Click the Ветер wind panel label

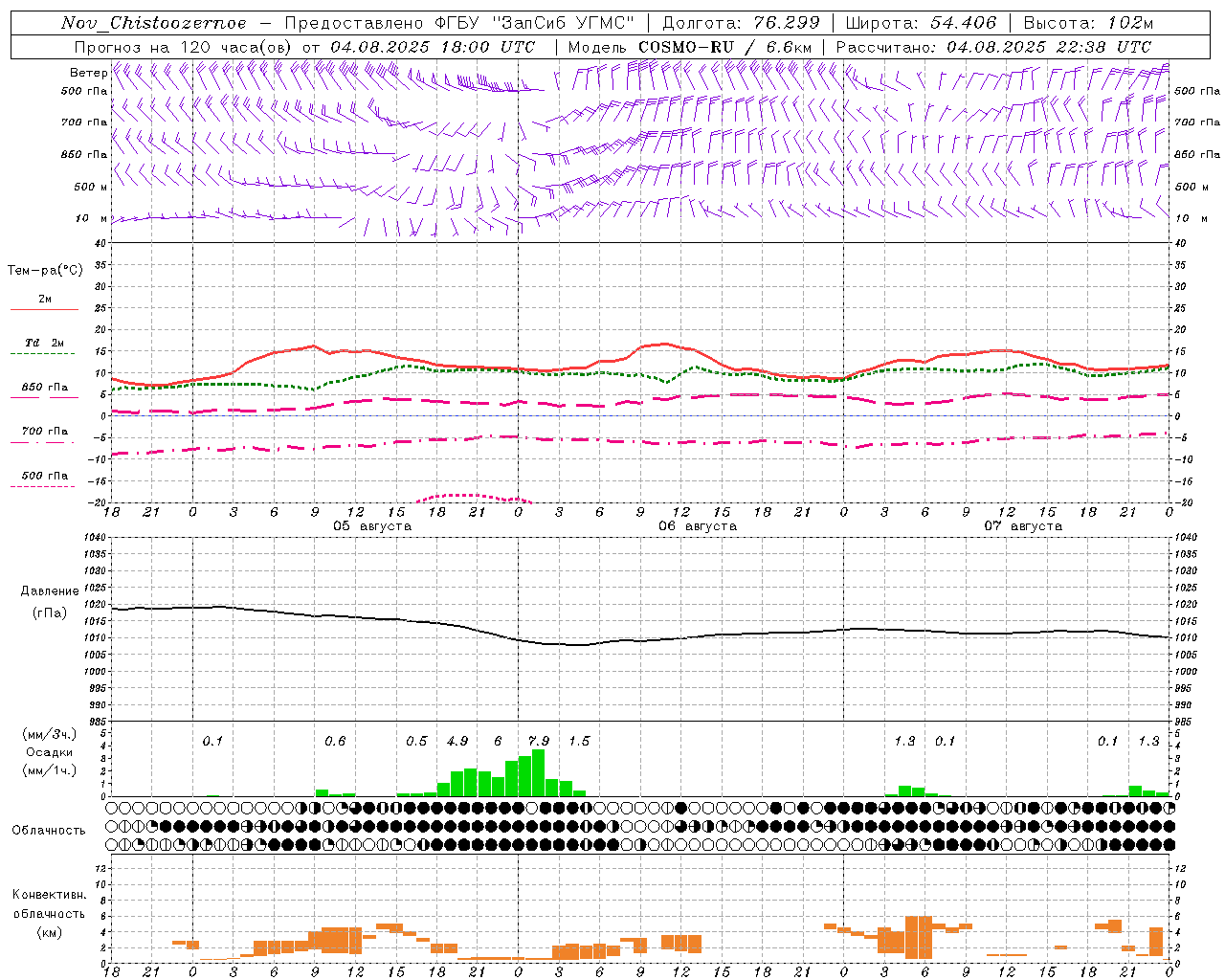tap(88, 73)
